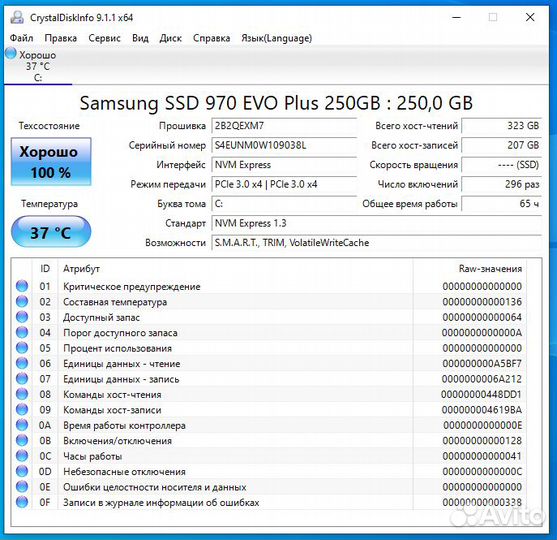Click status orb for attribute 05 Процент использования

pos(22,348)
